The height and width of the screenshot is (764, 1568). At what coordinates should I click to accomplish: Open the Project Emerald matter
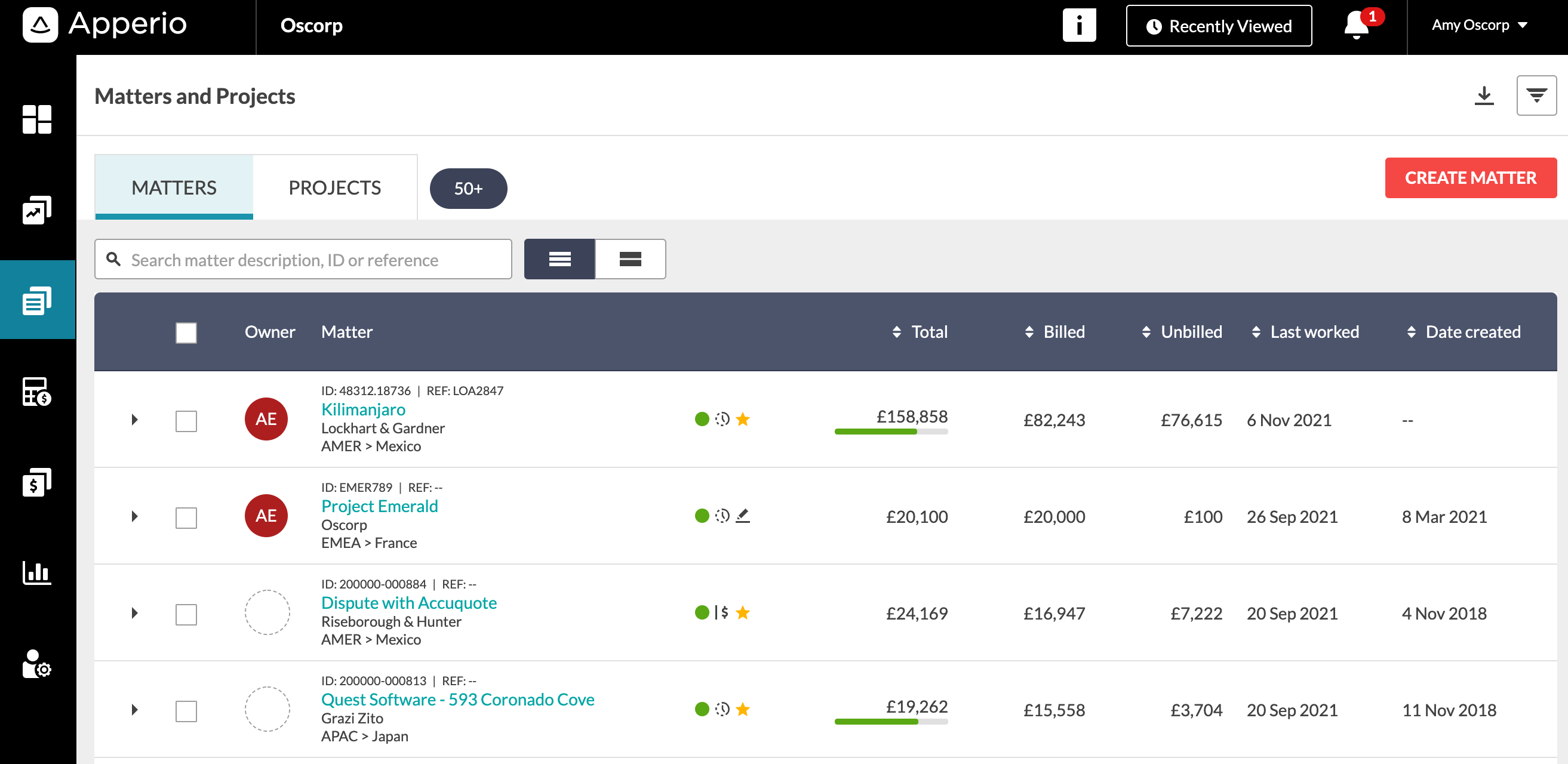click(380, 506)
